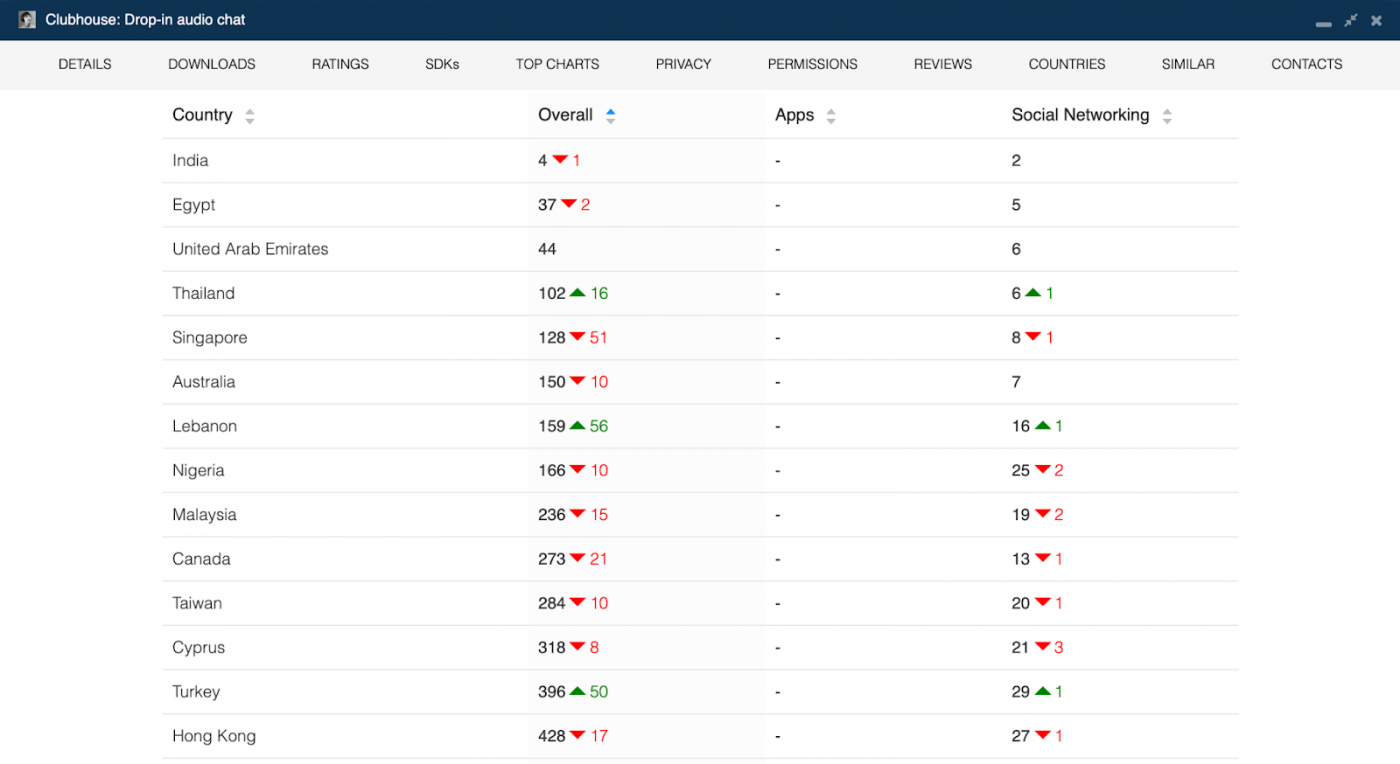Open the PERMISSIONS tab
The height and width of the screenshot is (764, 1400).
point(812,64)
